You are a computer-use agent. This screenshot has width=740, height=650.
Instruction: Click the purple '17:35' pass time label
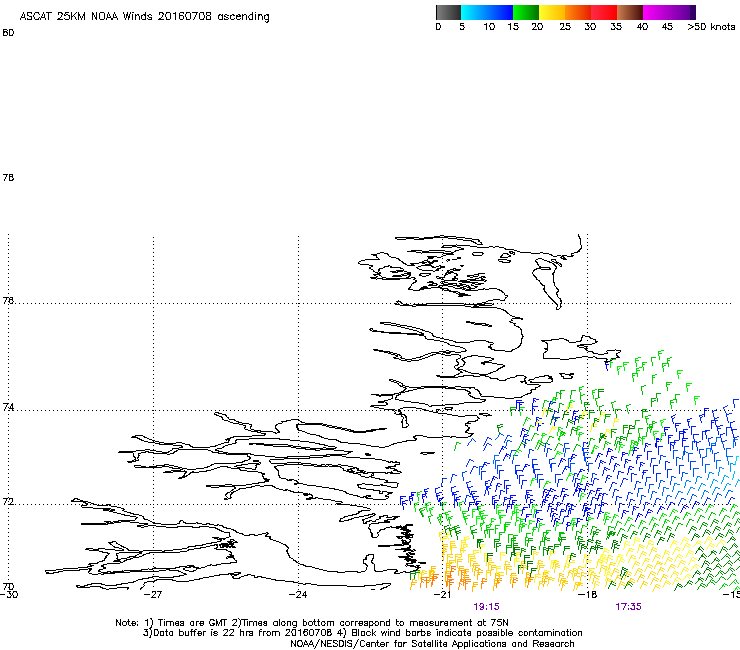[628, 607]
